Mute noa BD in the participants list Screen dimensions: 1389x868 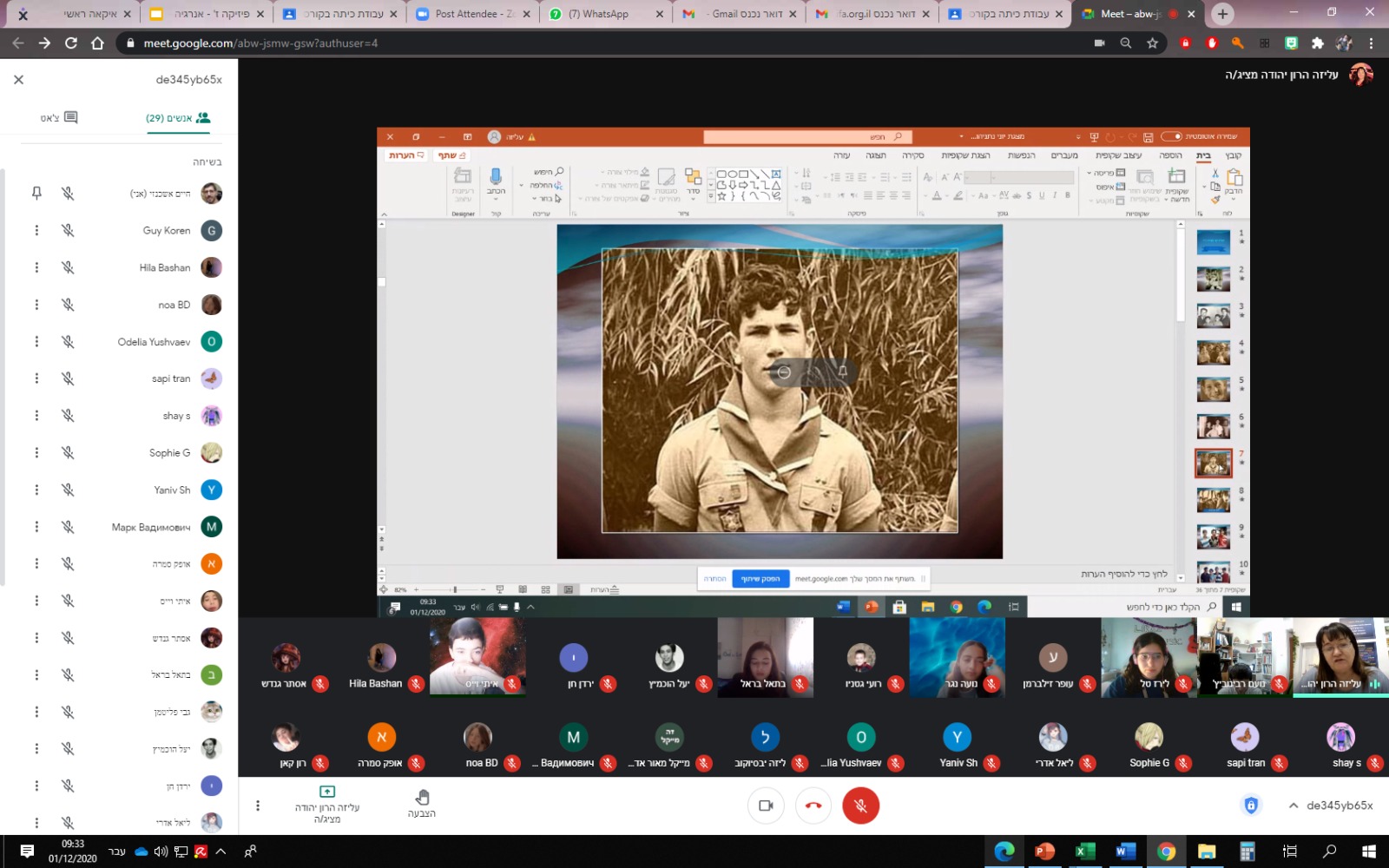click(x=68, y=305)
